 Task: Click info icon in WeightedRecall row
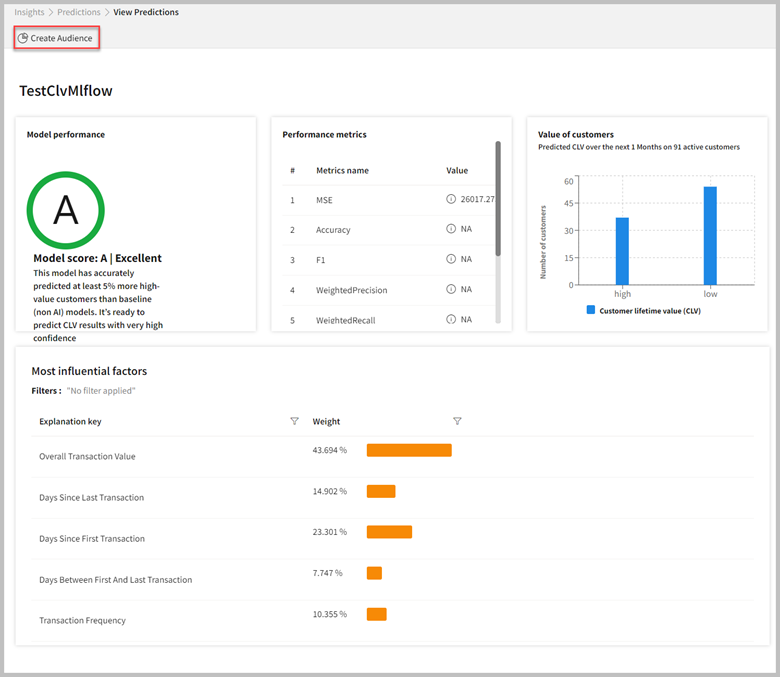pos(451,319)
